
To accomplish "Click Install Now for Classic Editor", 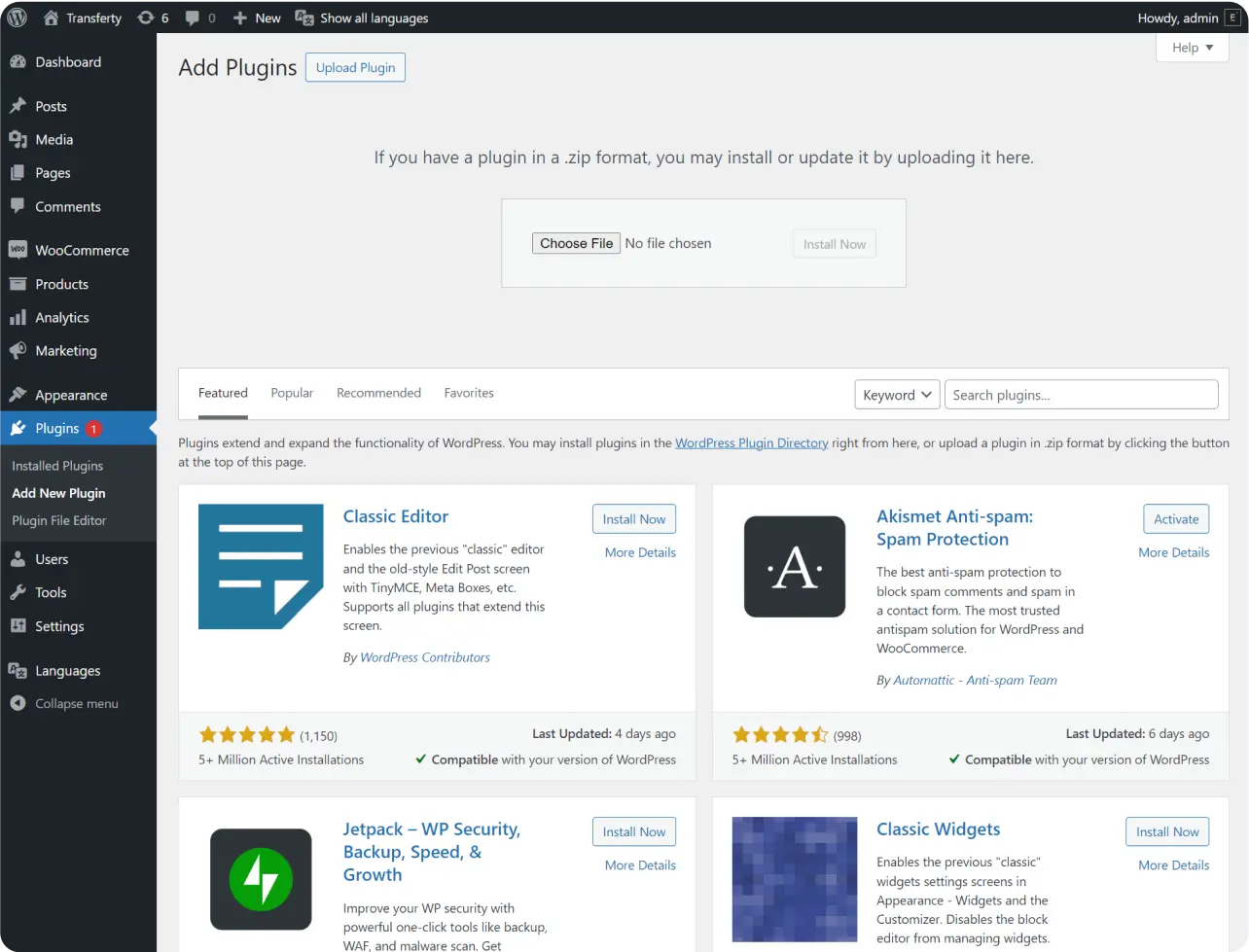I will tap(633, 519).
